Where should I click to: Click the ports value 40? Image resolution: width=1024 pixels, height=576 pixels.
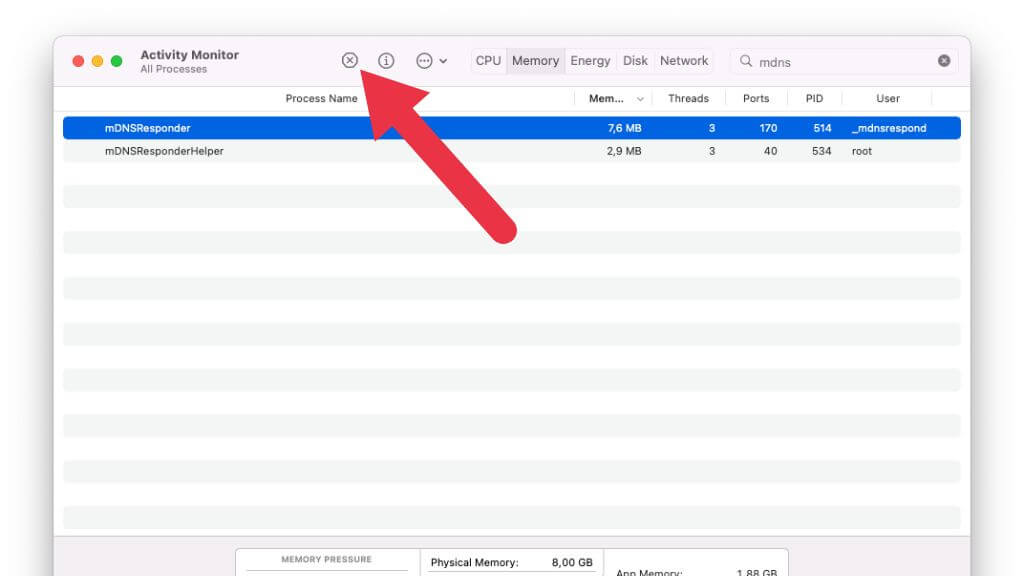click(771, 151)
